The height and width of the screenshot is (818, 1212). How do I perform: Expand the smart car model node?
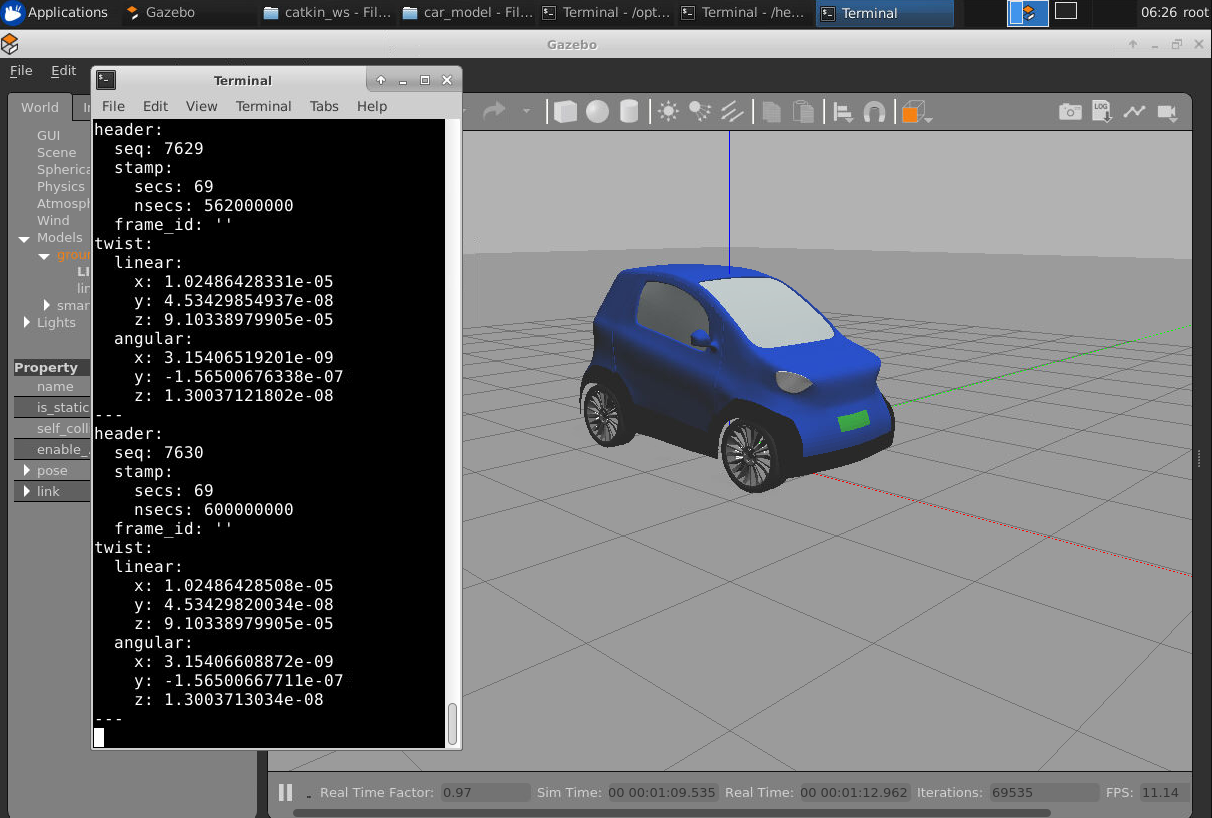coord(47,305)
